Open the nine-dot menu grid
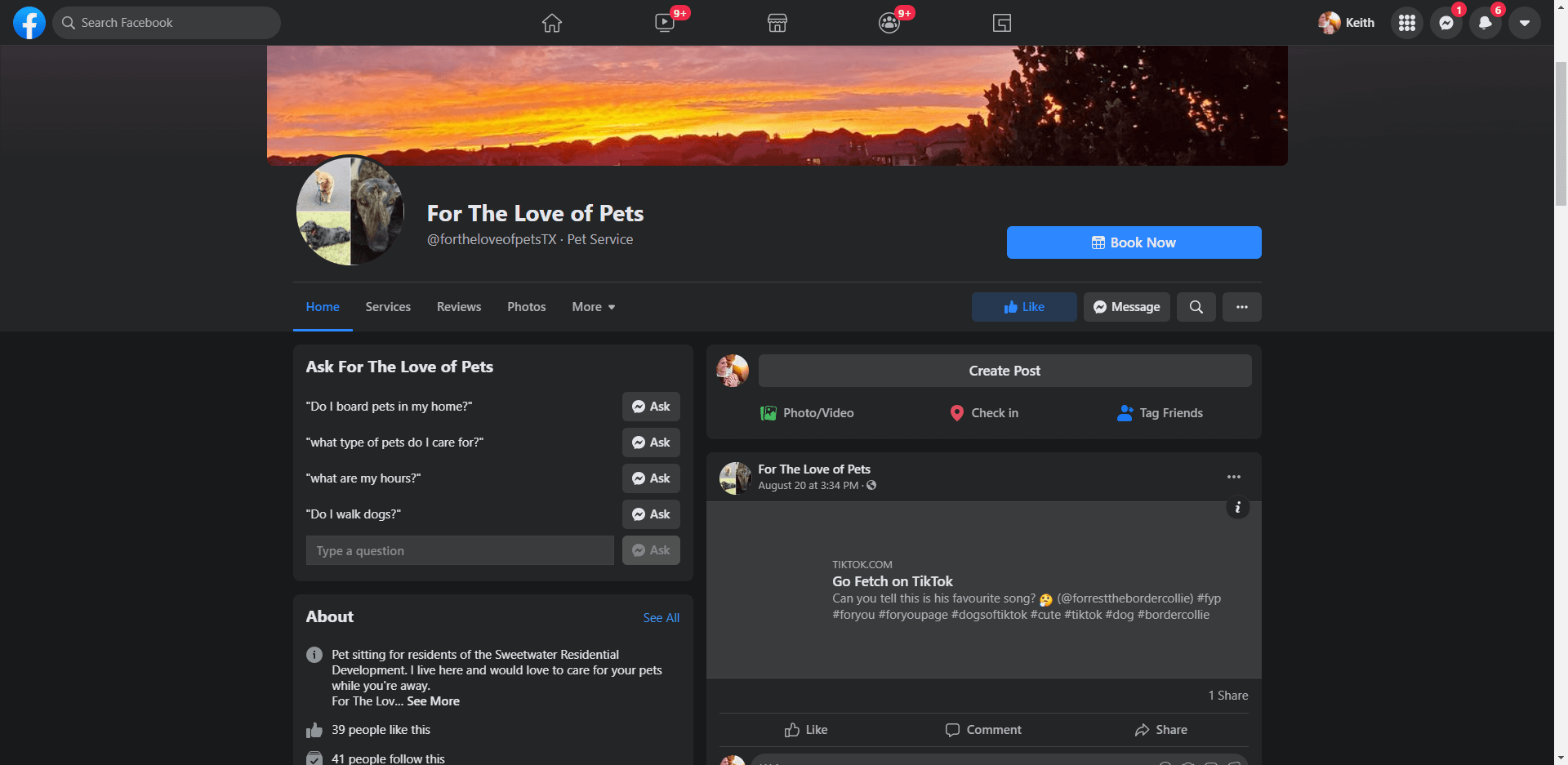Image resolution: width=1568 pixels, height=765 pixels. coord(1406,23)
